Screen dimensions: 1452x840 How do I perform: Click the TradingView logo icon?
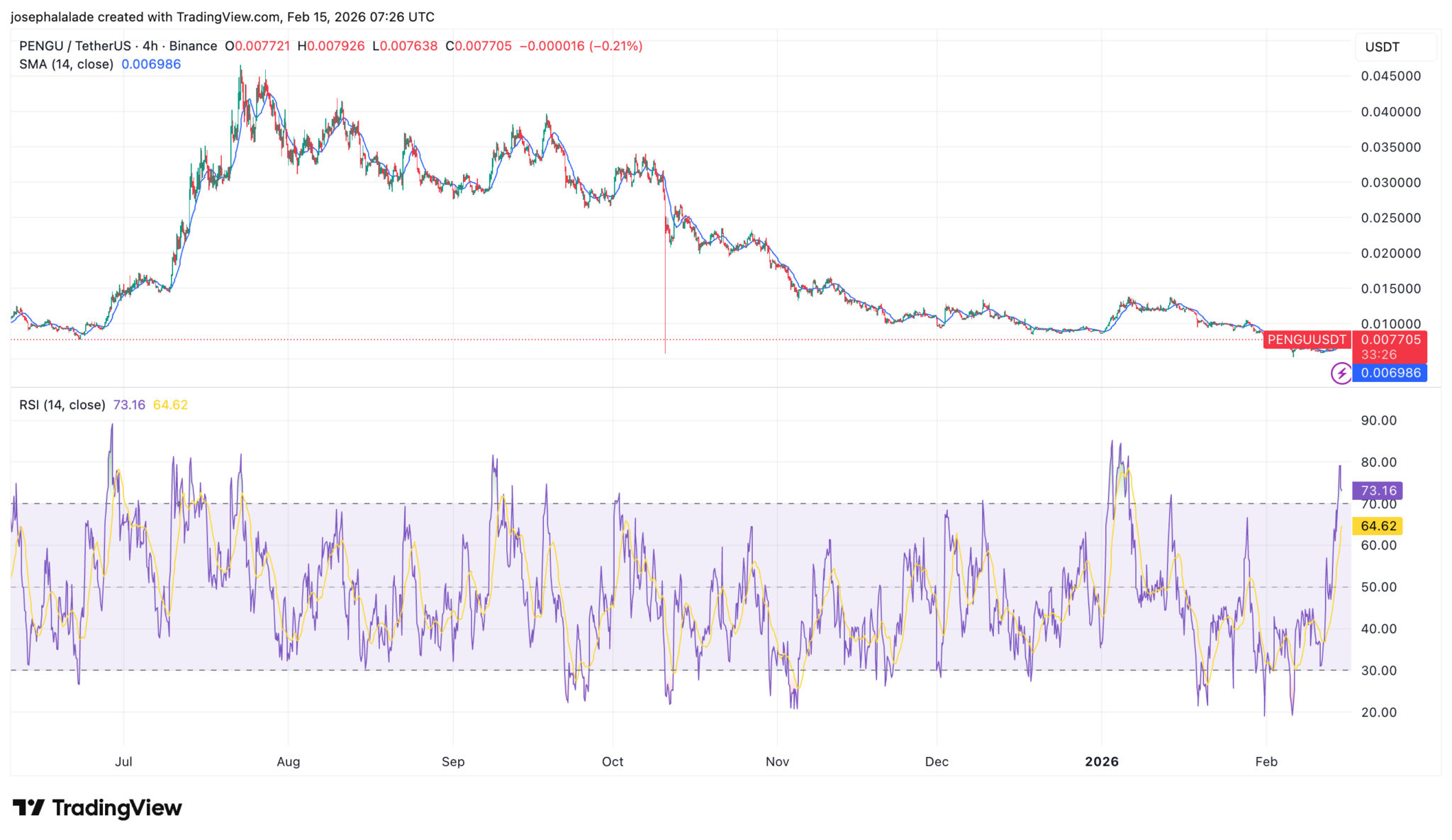(28, 807)
